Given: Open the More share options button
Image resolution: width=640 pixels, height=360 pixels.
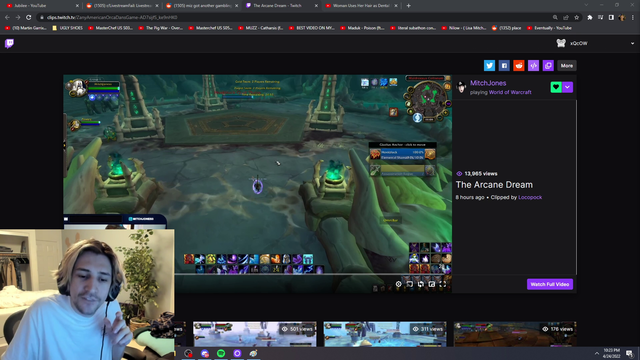Looking at the screenshot, I should point(567,65).
